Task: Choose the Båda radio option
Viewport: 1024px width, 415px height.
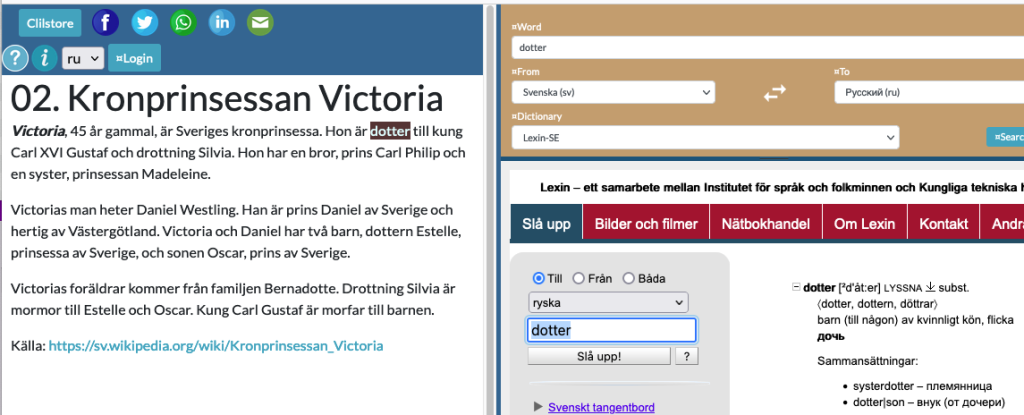Action: click(x=629, y=279)
